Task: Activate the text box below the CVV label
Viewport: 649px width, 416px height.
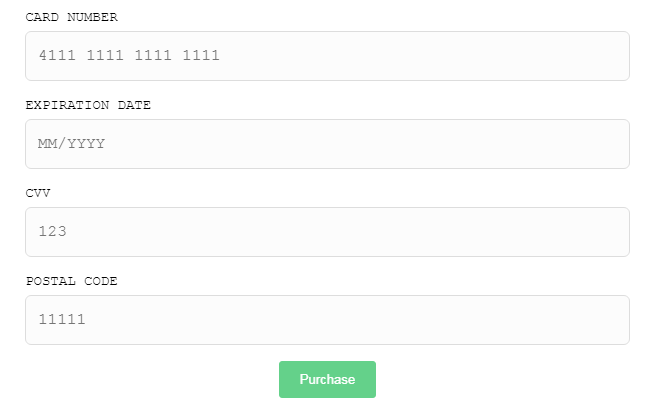Action: (x=327, y=232)
